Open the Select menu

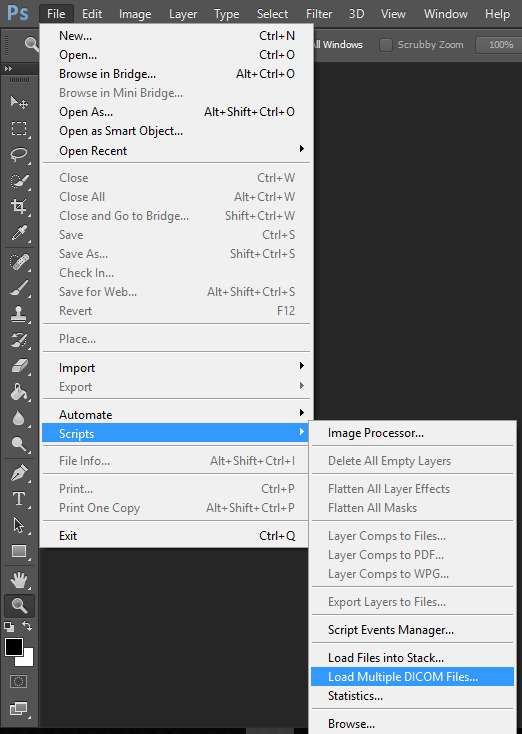272,14
